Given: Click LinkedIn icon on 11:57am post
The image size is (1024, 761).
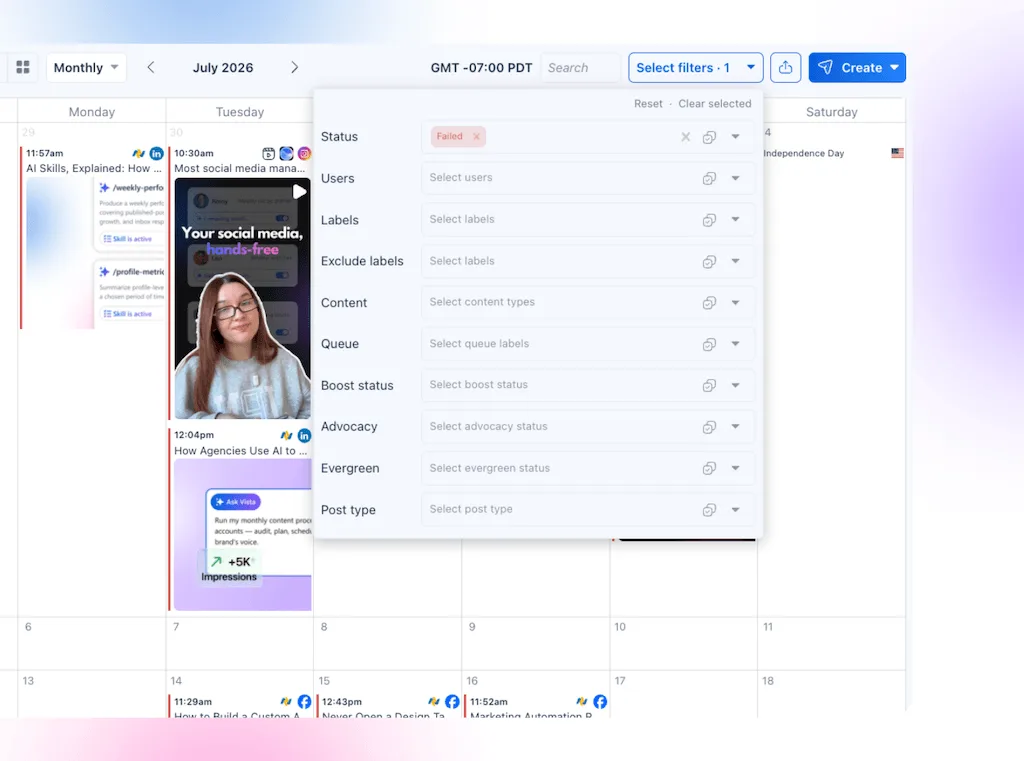Looking at the screenshot, I should (157, 154).
